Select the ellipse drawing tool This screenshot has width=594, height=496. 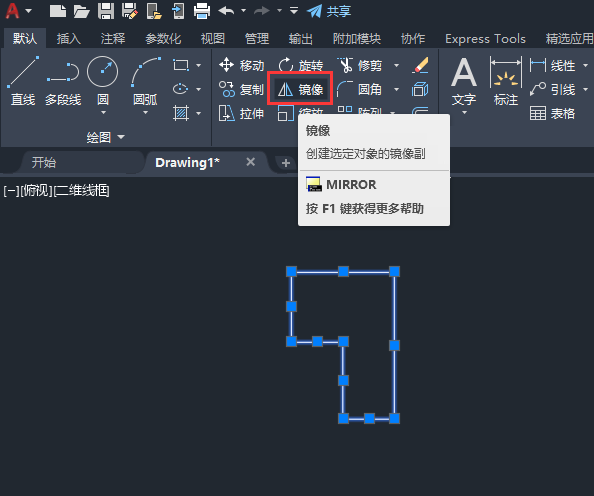pos(181,89)
